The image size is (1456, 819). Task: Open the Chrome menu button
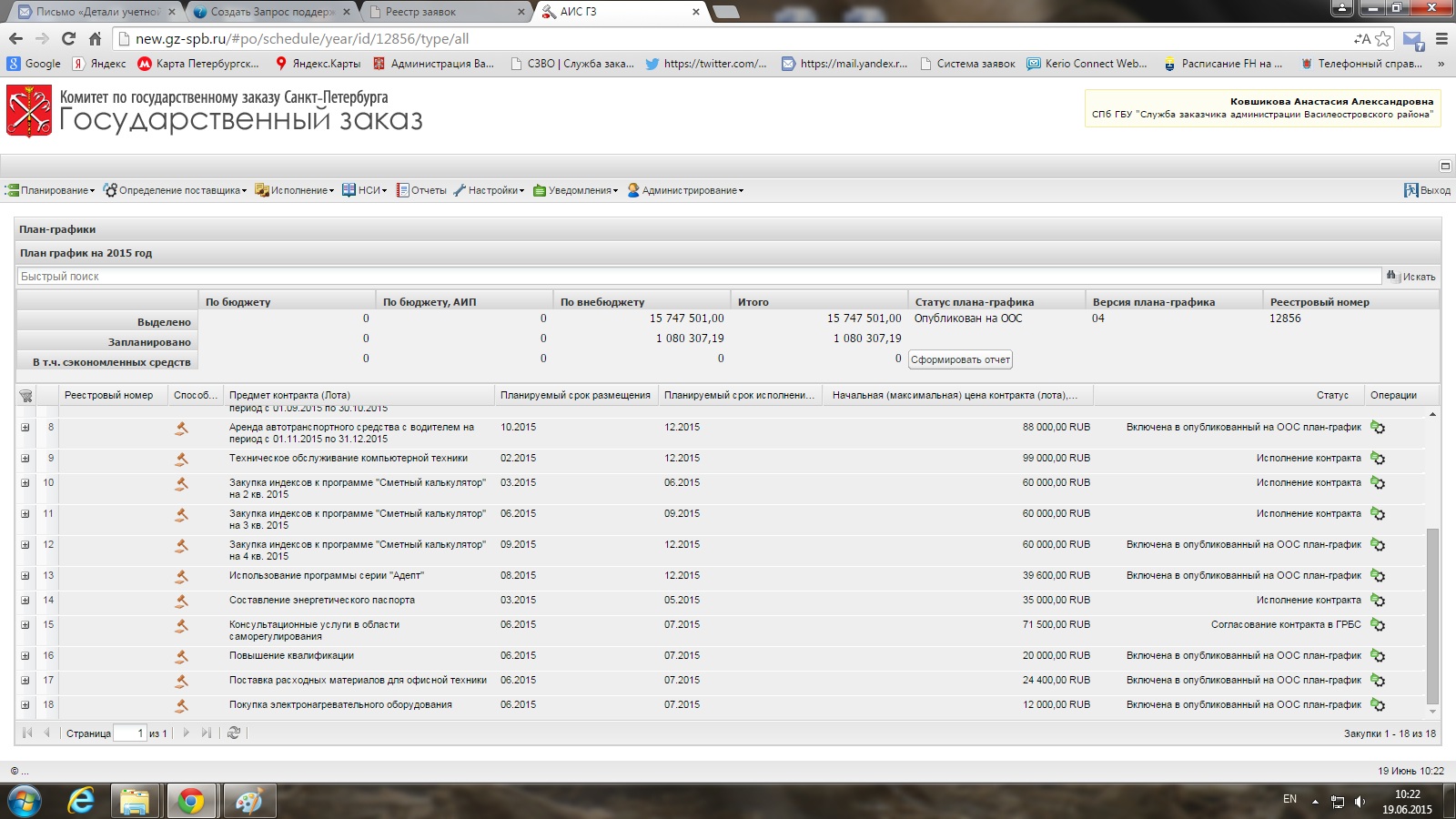point(1441,39)
